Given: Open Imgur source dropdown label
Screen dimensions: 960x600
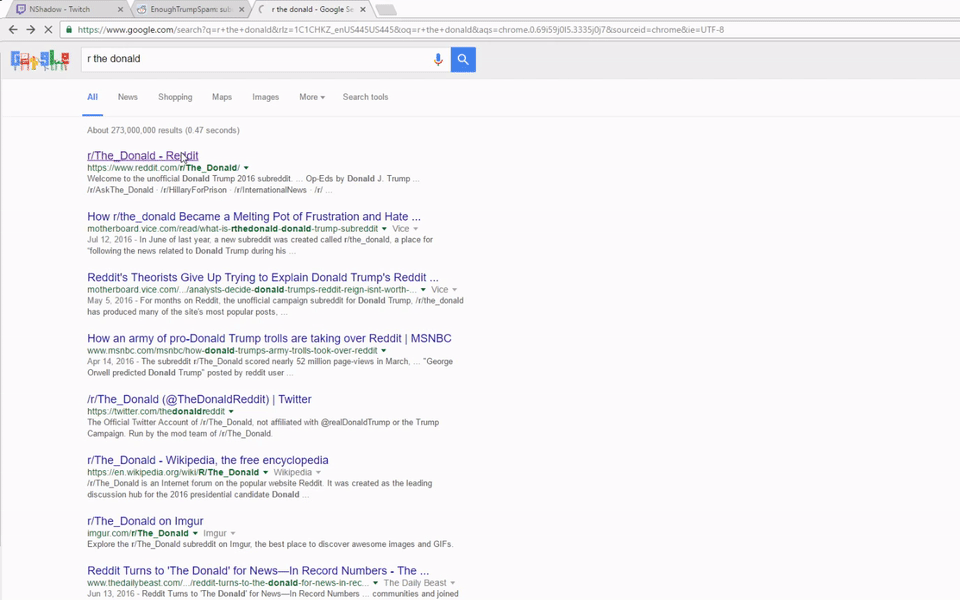Looking at the screenshot, I should pos(219,533).
